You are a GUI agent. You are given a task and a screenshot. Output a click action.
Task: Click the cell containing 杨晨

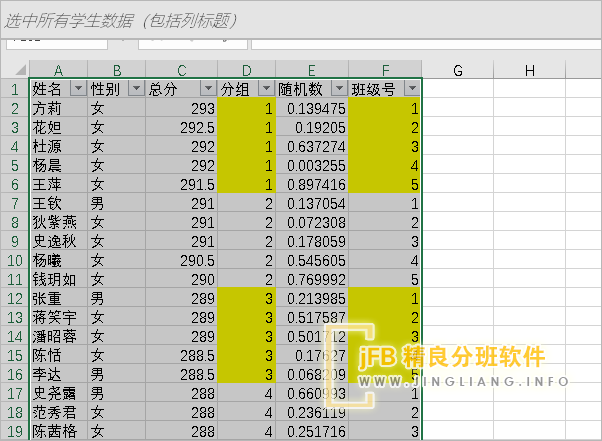click(59, 165)
